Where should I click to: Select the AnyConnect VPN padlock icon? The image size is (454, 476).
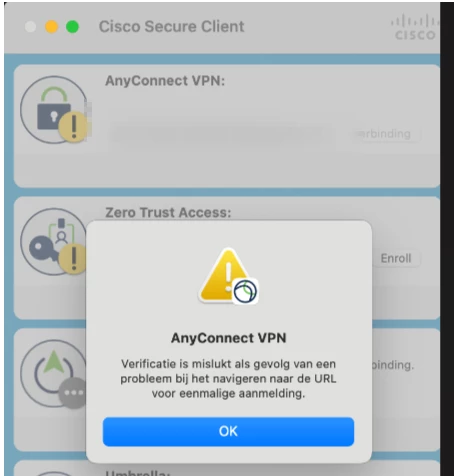pyautogui.click(x=53, y=110)
